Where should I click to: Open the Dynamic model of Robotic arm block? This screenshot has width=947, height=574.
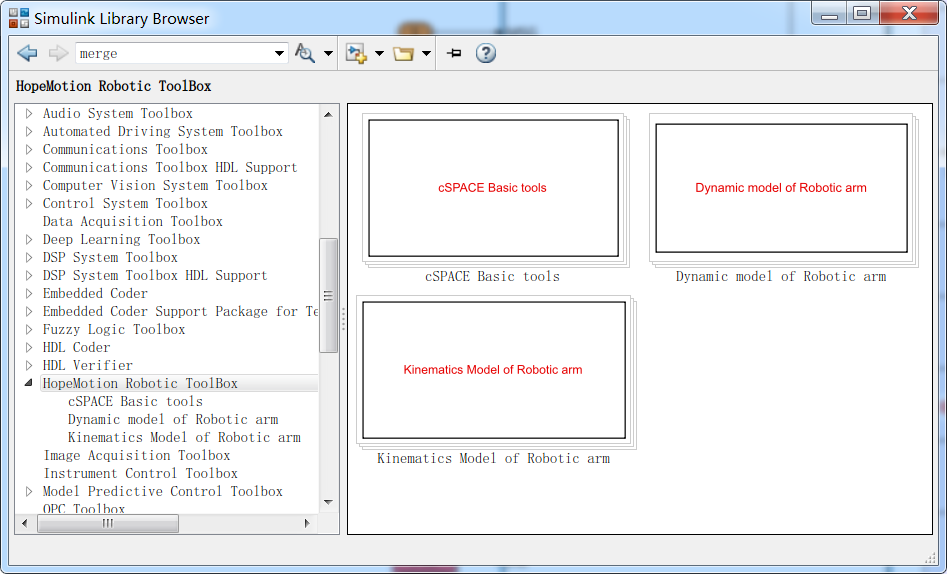[782, 188]
